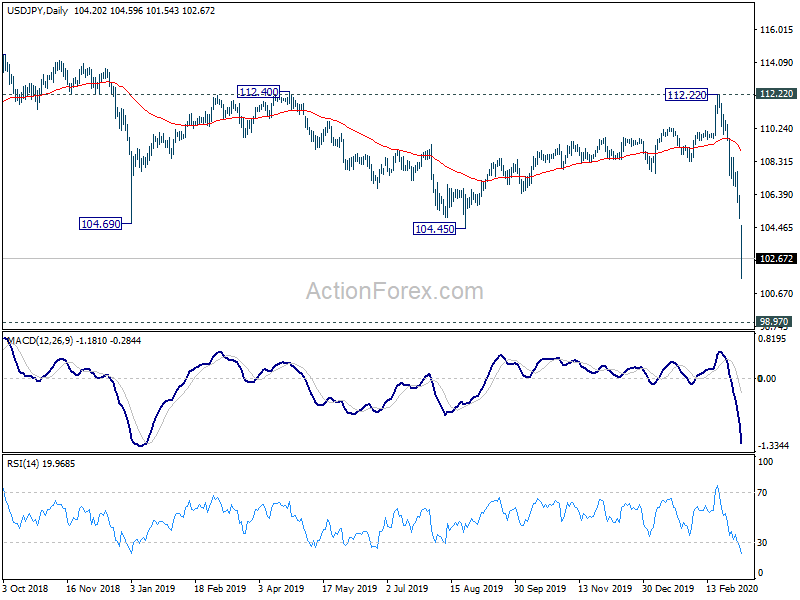Click the 2 Jul 2019 date label

407,588
